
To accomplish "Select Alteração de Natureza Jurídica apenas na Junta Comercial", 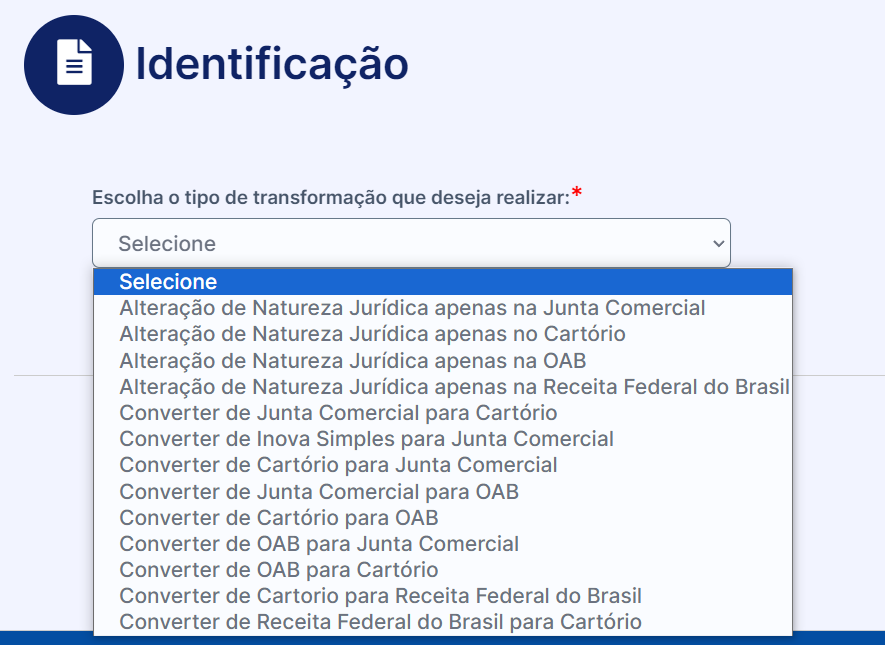I will click(443, 308).
